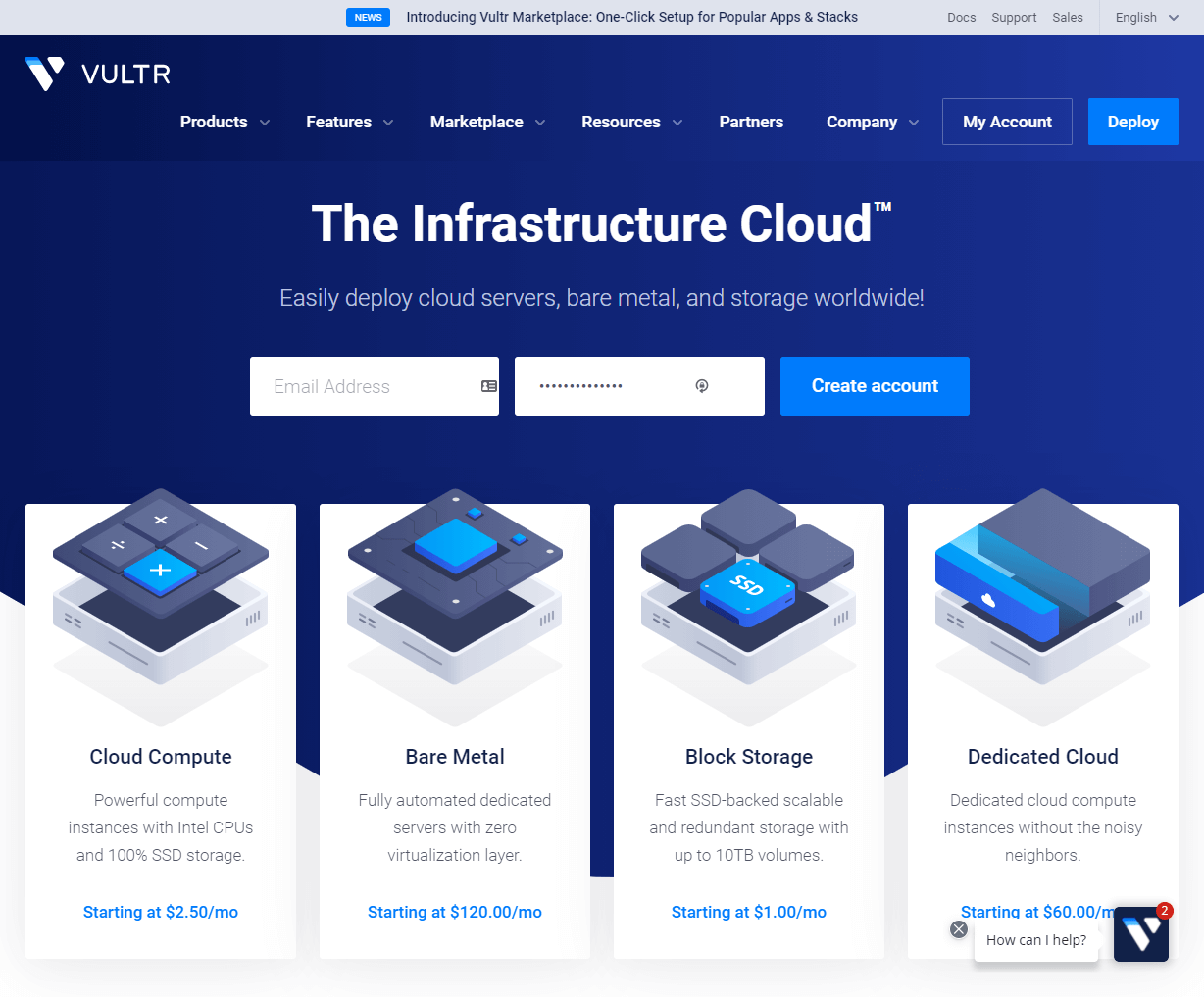Open the Vultr Marketplace announcement link
The width and height of the screenshot is (1204, 997).
(x=632, y=17)
